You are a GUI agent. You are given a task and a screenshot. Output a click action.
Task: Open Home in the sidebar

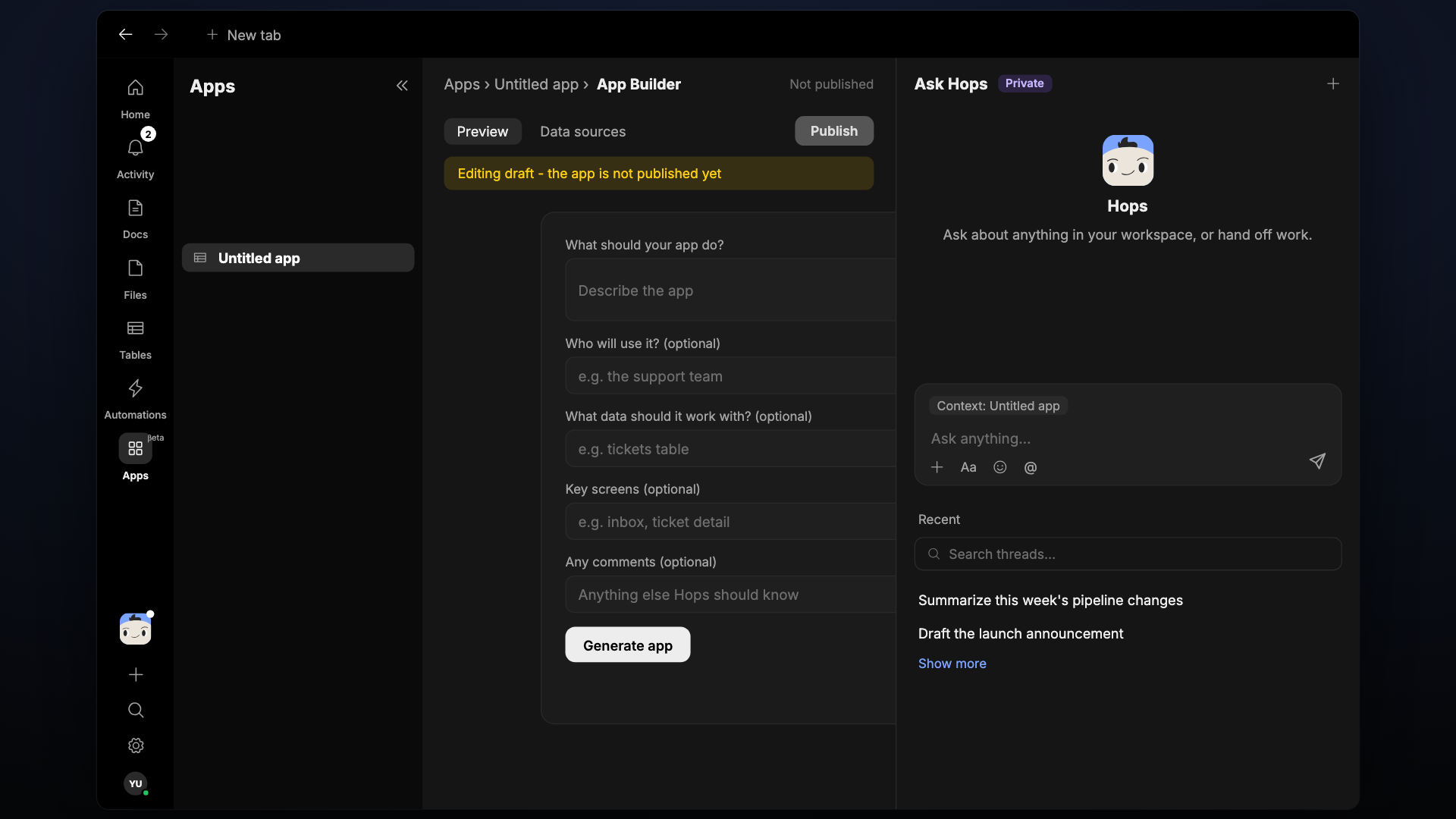click(x=135, y=99)
